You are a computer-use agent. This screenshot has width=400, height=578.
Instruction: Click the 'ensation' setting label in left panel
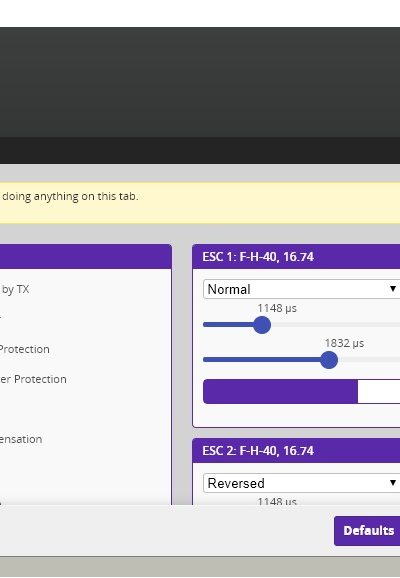pos(21,439)
